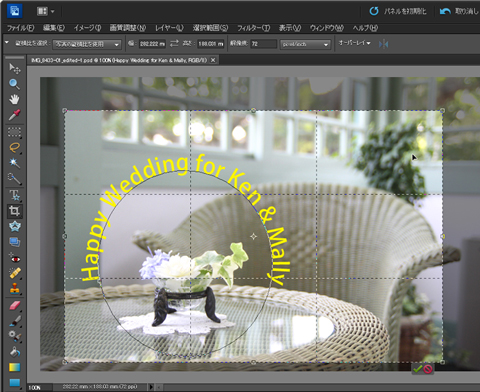Commit crop with green checkmark
Screen dimensions: 480x392
pyautogui.click(x=417, y=369)
